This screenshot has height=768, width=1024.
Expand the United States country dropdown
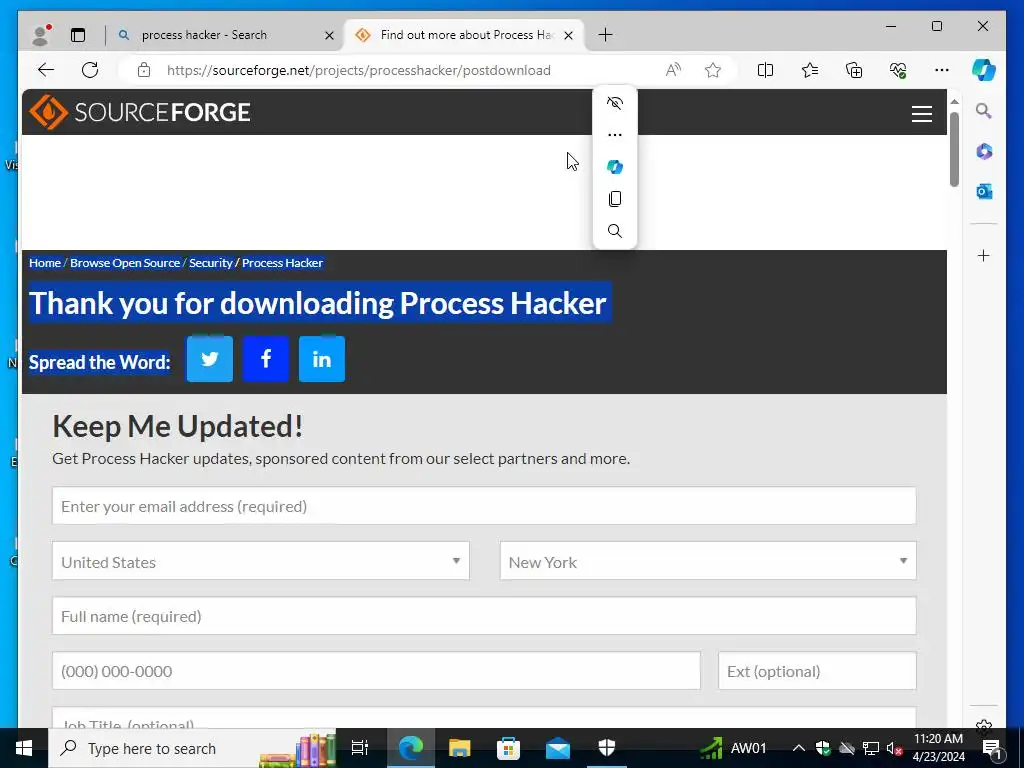click(x=261, y=562)
